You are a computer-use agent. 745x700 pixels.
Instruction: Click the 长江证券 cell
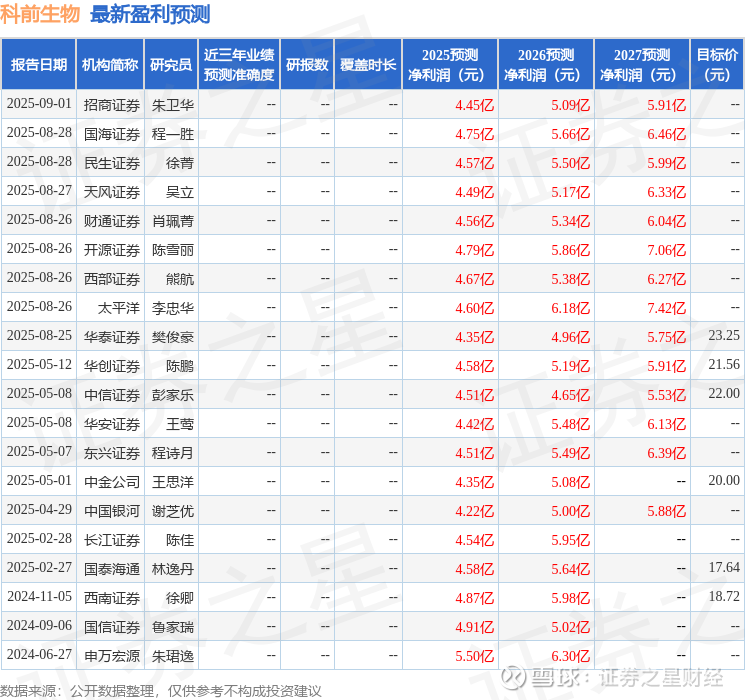pyautogui.click(x=112, y=540)
